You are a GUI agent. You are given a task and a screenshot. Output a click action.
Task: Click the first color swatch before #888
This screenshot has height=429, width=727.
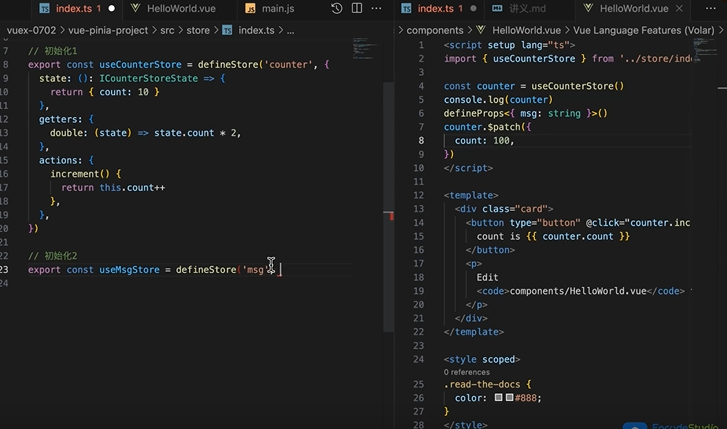498,397
